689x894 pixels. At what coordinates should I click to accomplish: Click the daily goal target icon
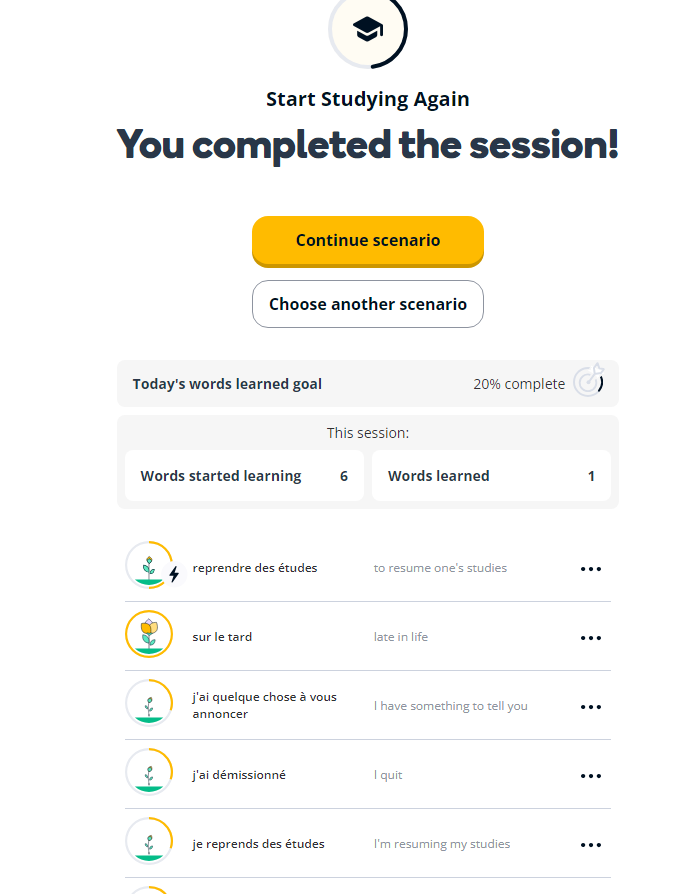(x=588, y=383)
